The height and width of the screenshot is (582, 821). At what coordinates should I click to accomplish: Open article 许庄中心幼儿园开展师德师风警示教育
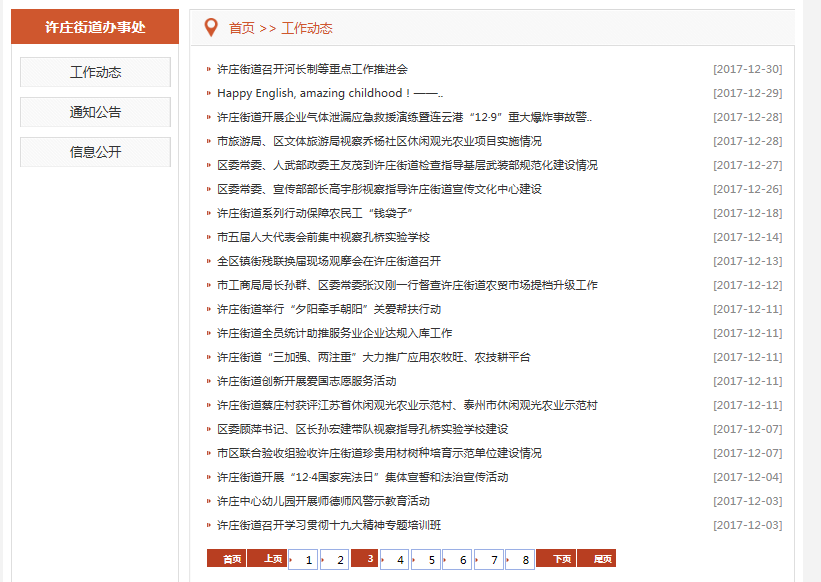pyautogui.click(x=323, y=502)
